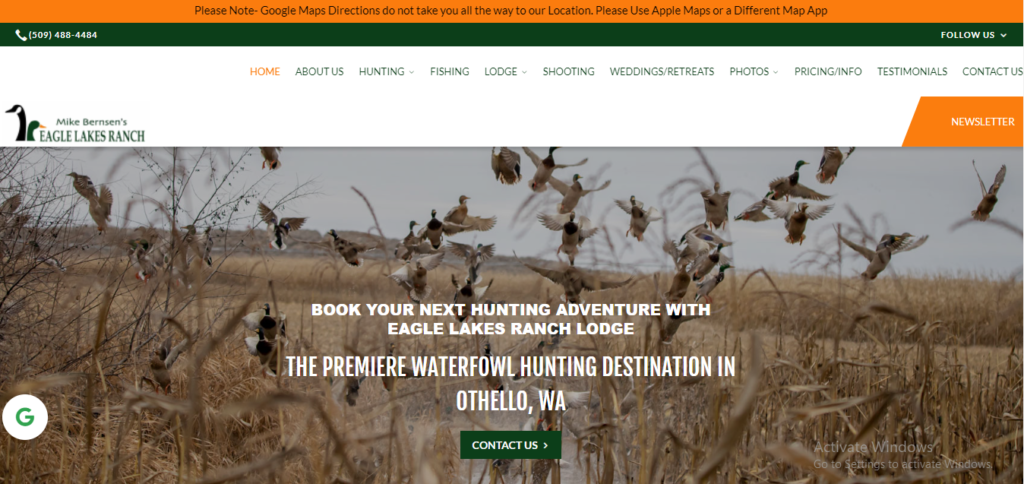Viewport: 1024px width, 484px height.
Task: Click the Eagle Lakes Ranch goose logo
Action: [75, 123]
